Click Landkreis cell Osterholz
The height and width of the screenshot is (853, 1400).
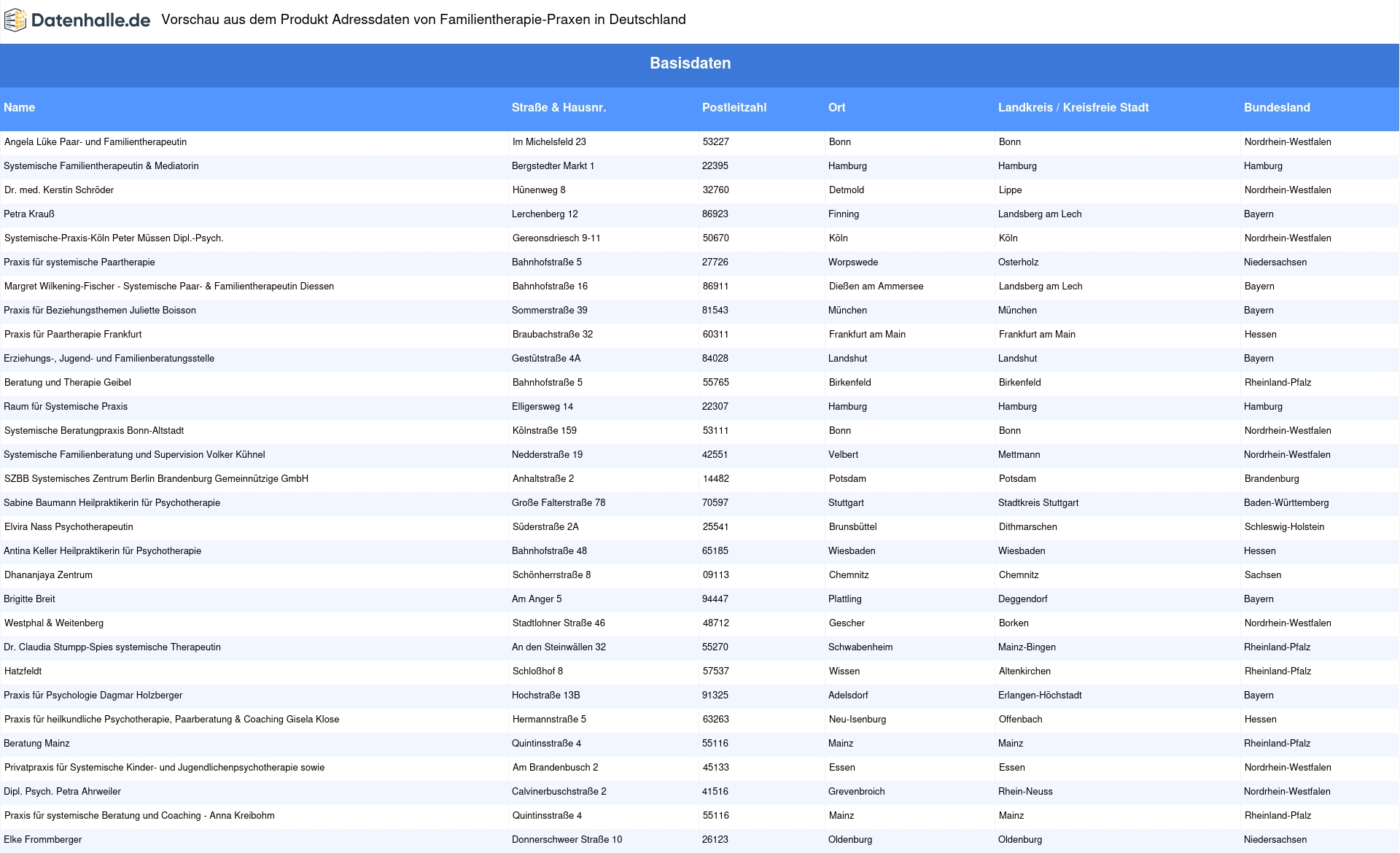click(x=1018, y=262)
